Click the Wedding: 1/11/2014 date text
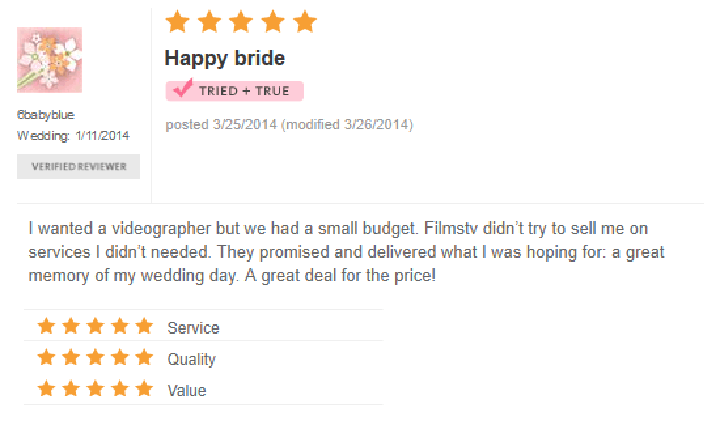The height and width of the screenshot is (429, 720). (73, 136)
